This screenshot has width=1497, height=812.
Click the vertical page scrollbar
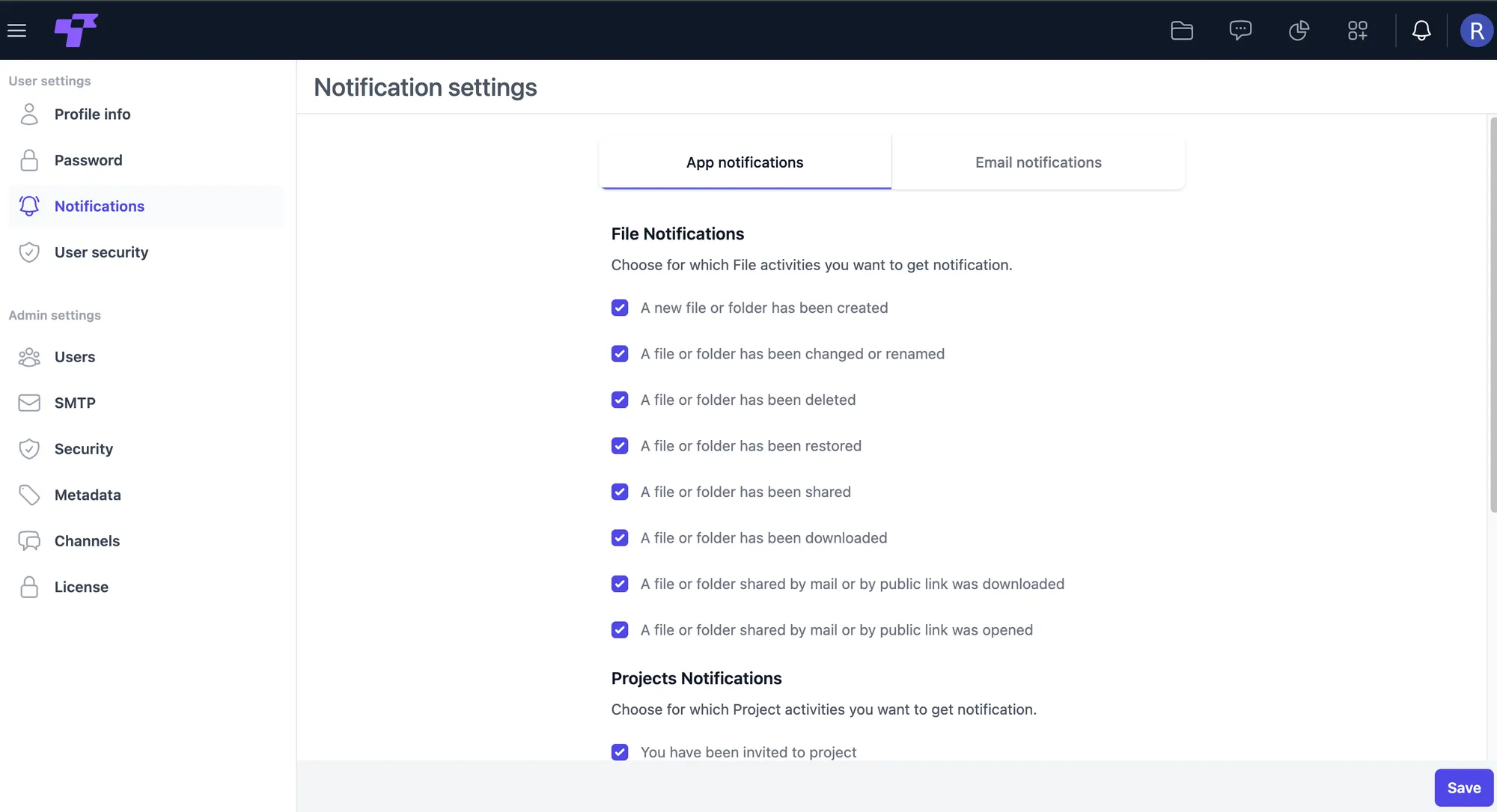tap(1493, 314)
